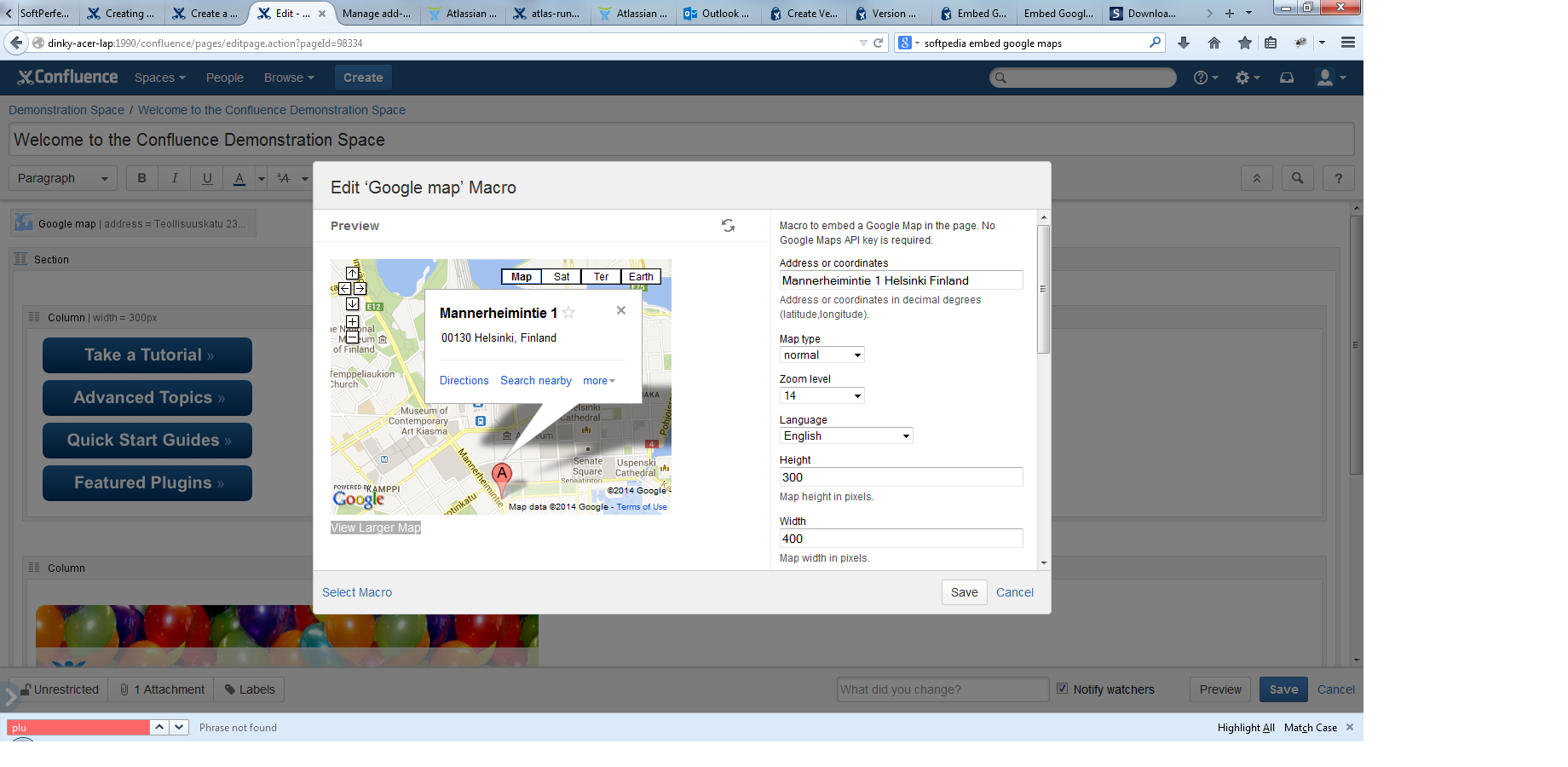Open the user profile menu
Screen dimensions: 1568x767
point(1331,78)
